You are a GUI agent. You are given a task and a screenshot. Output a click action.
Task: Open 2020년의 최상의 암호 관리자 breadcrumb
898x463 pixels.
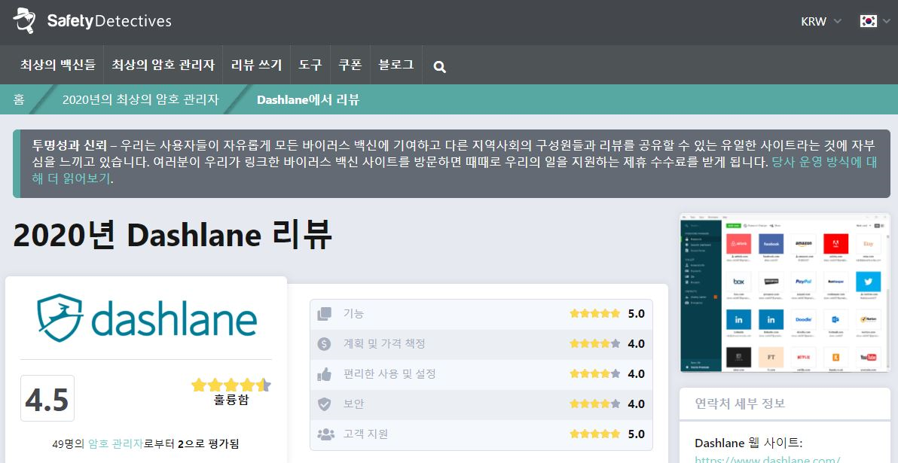click(140, 99)
